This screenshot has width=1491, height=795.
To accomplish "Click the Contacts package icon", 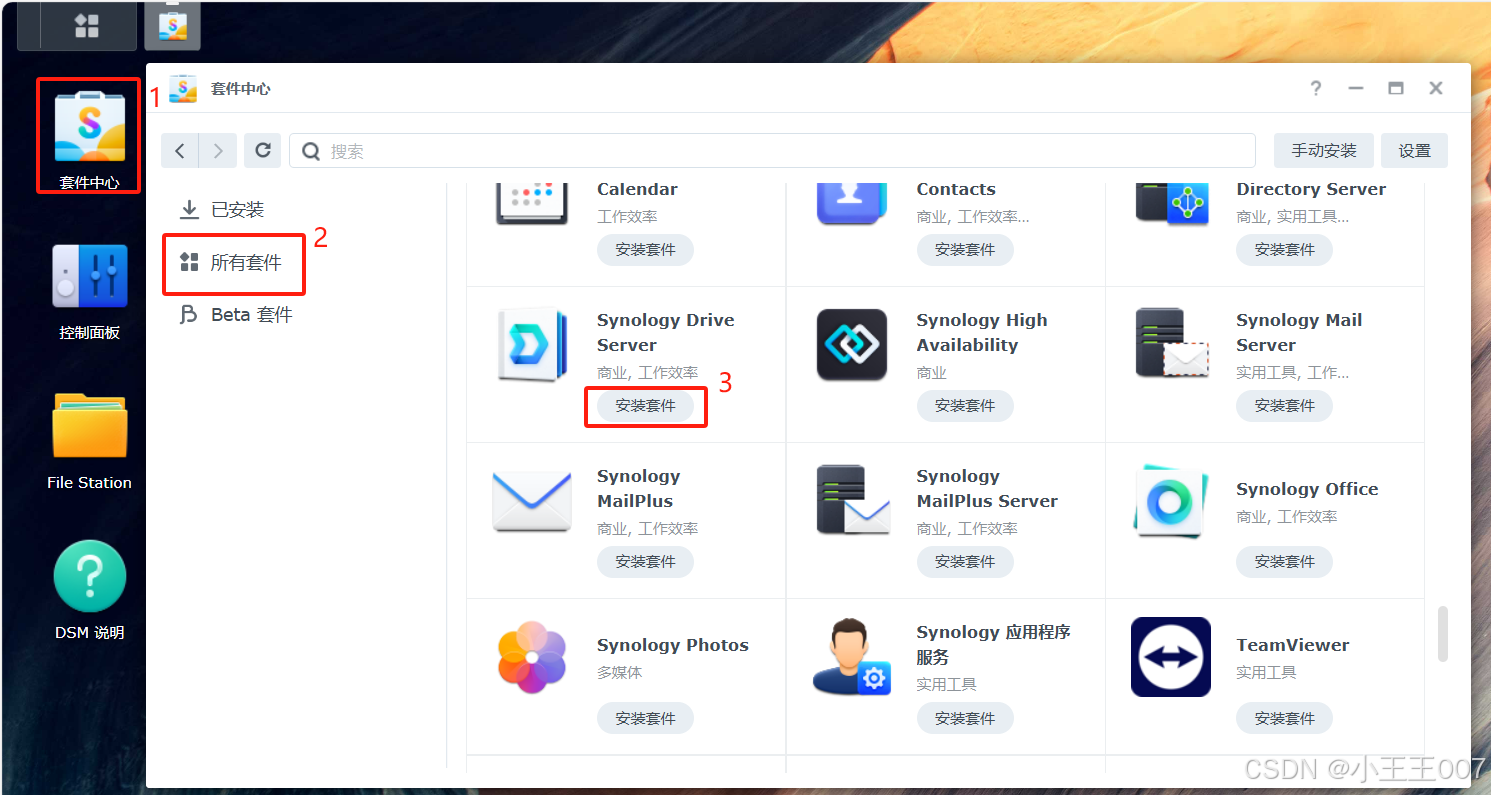I will click(x=852, y=204).
